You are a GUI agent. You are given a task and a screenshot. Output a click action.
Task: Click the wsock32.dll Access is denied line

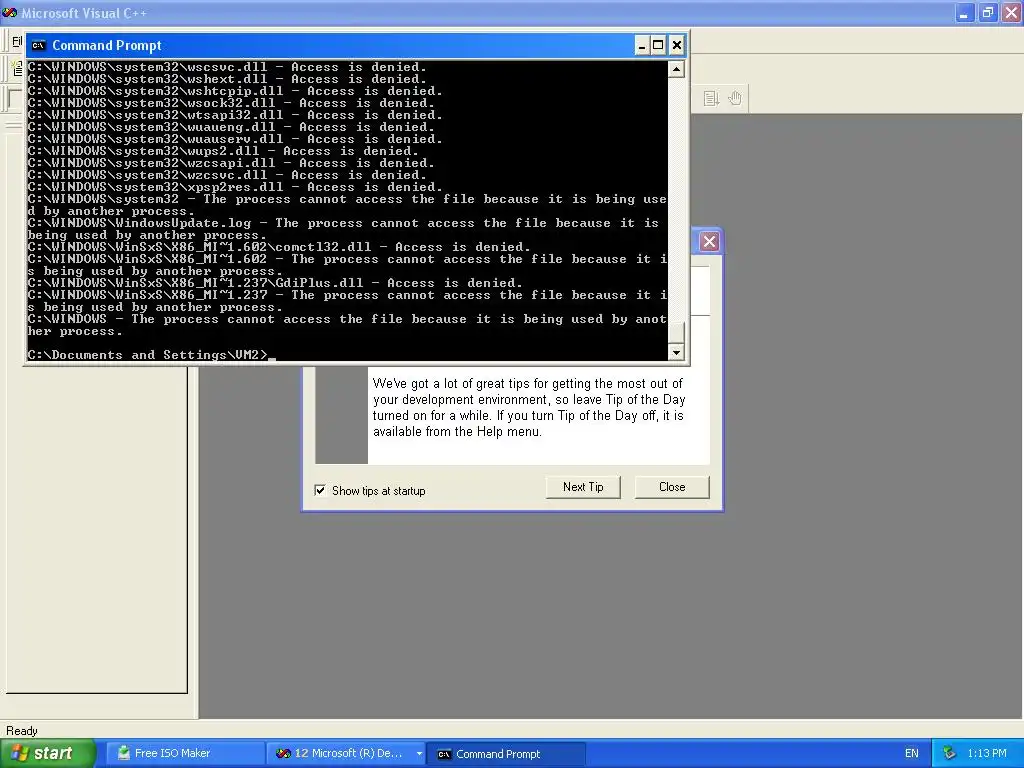(231, 103)
